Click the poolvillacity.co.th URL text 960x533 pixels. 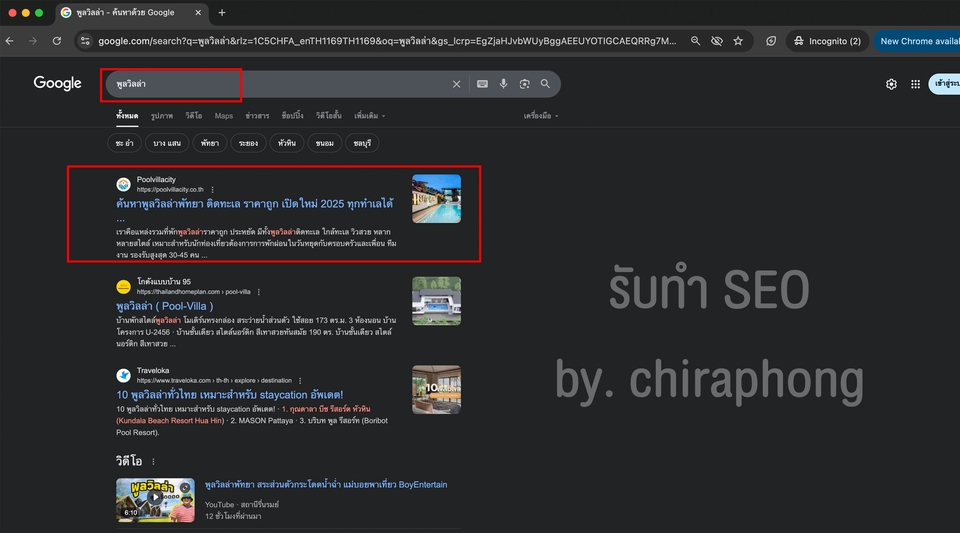click(170, 190)
